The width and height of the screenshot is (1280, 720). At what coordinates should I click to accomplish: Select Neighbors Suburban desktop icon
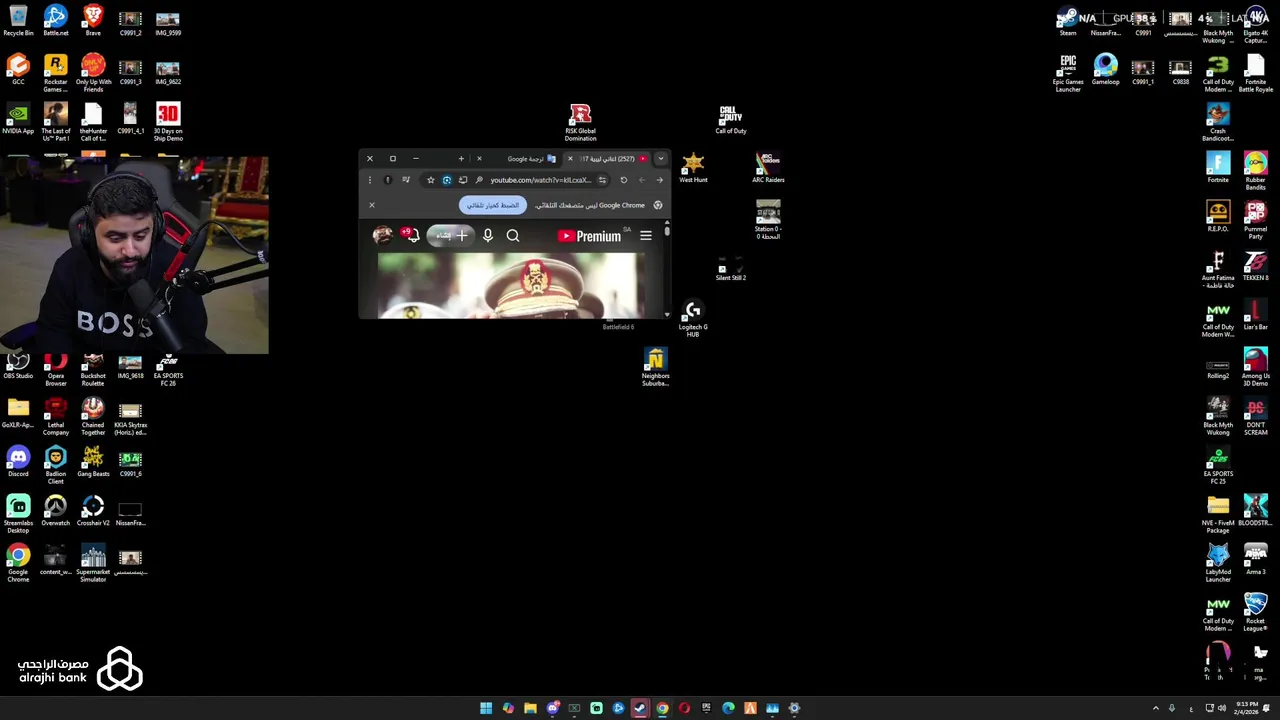pos(655,368)
